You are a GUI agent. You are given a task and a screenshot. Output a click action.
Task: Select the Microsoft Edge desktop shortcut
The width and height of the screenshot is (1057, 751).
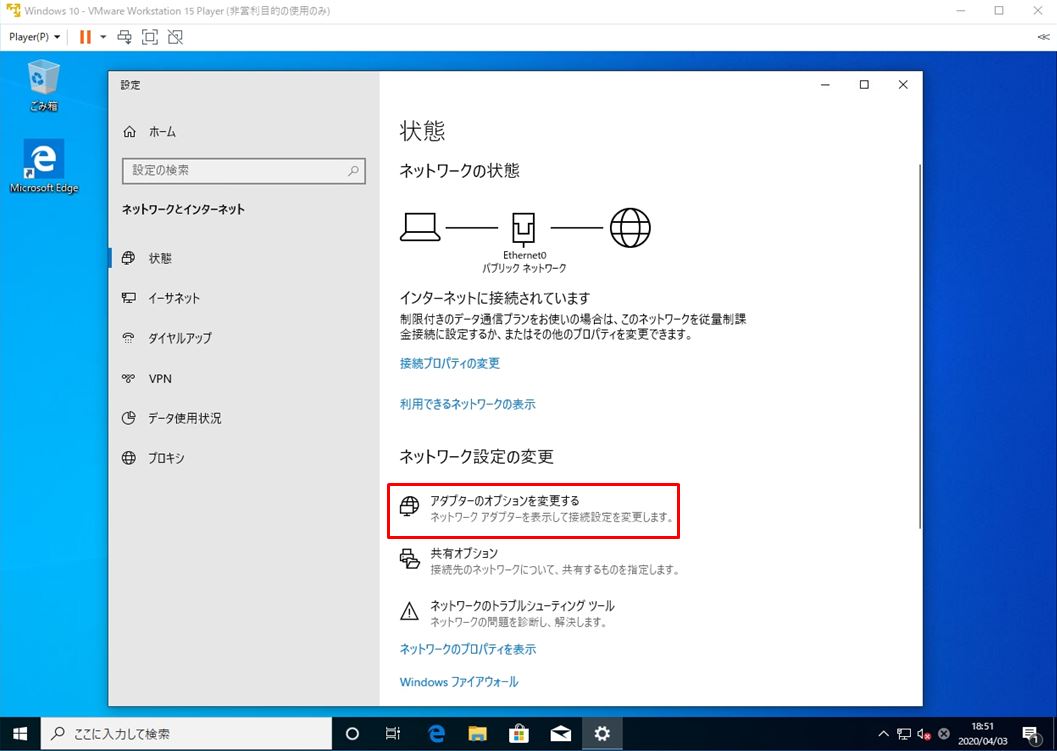point(44,167)
